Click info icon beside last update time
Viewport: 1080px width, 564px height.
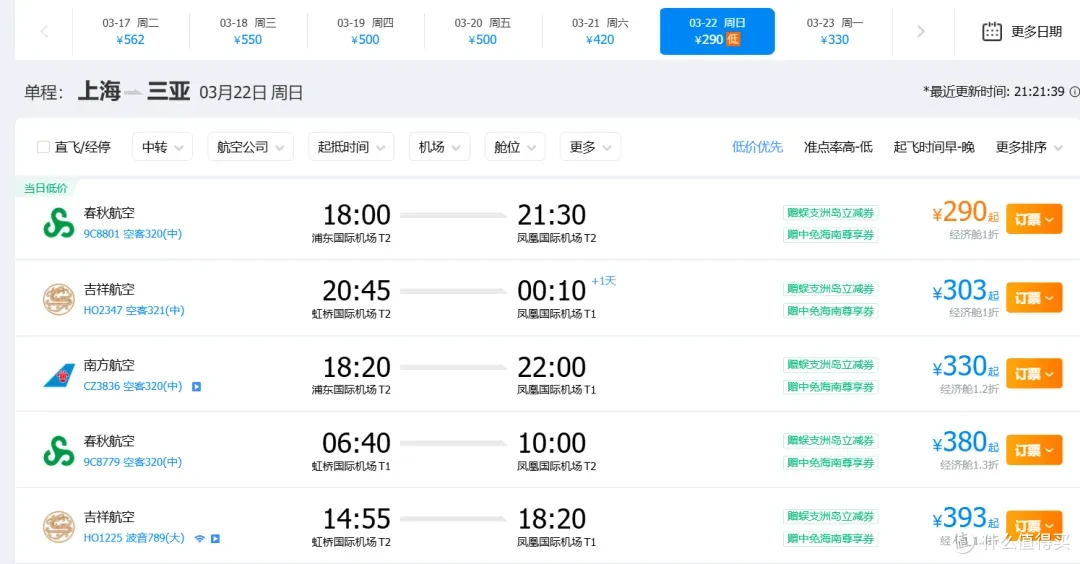1074,92
